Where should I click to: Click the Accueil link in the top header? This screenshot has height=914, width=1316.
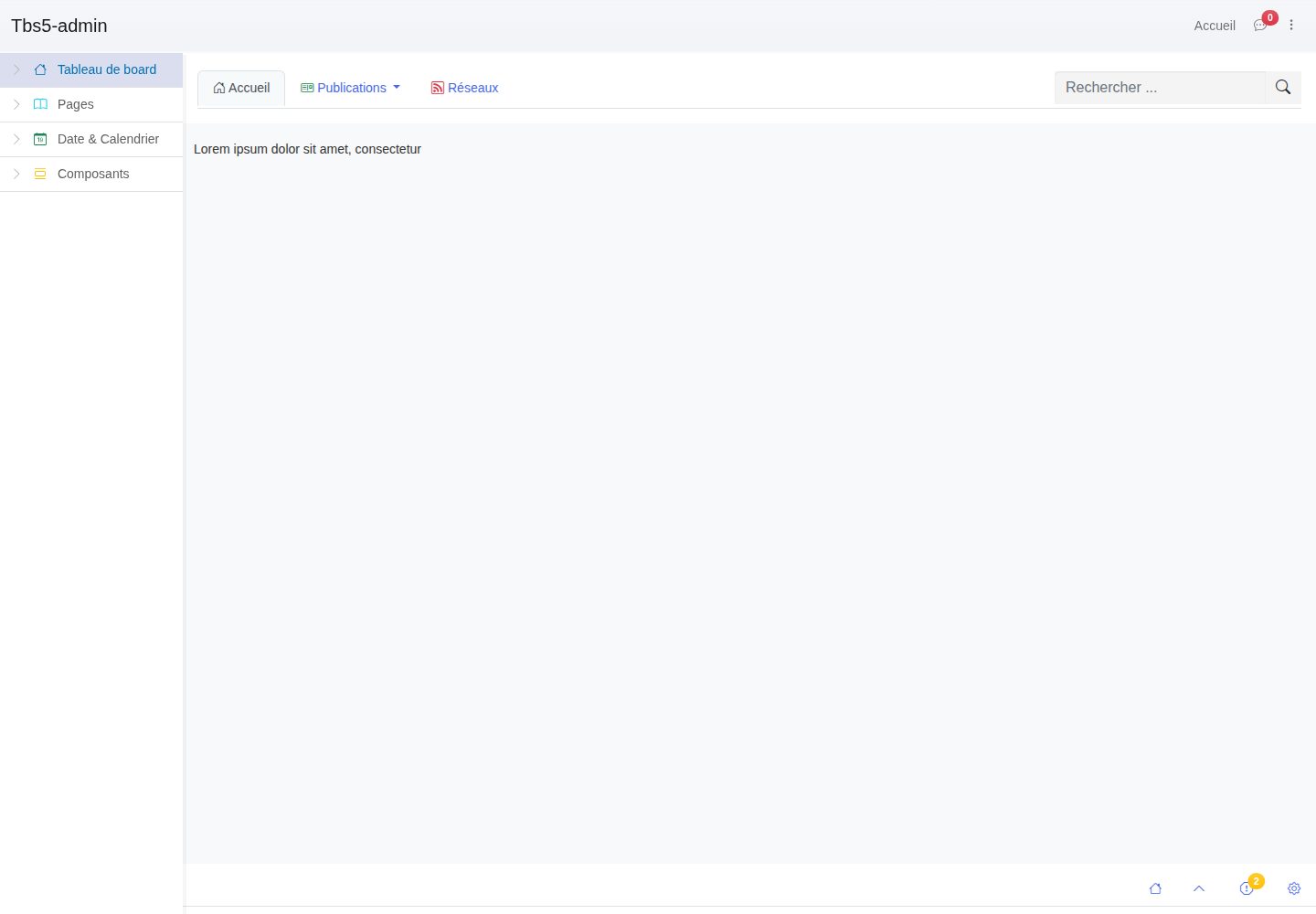click(1215, 26)
